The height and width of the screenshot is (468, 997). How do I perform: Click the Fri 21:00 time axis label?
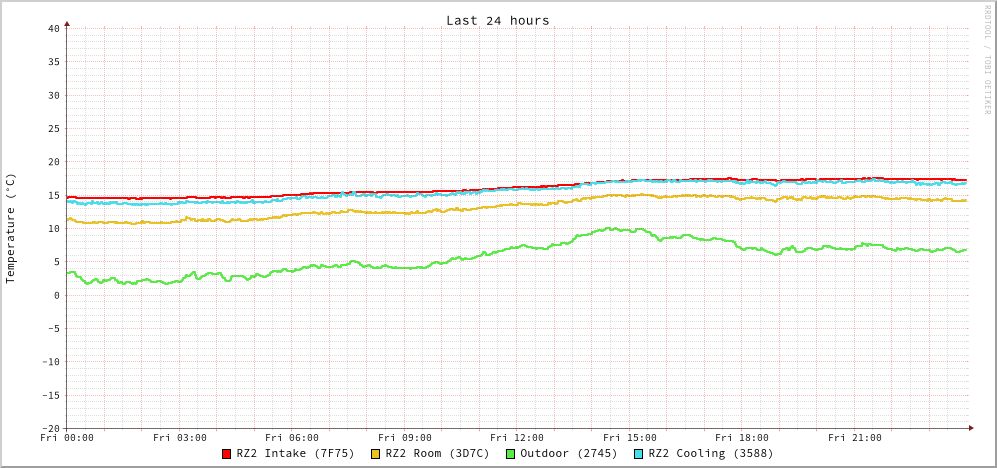pyautogui.click(x=855, y=437)
